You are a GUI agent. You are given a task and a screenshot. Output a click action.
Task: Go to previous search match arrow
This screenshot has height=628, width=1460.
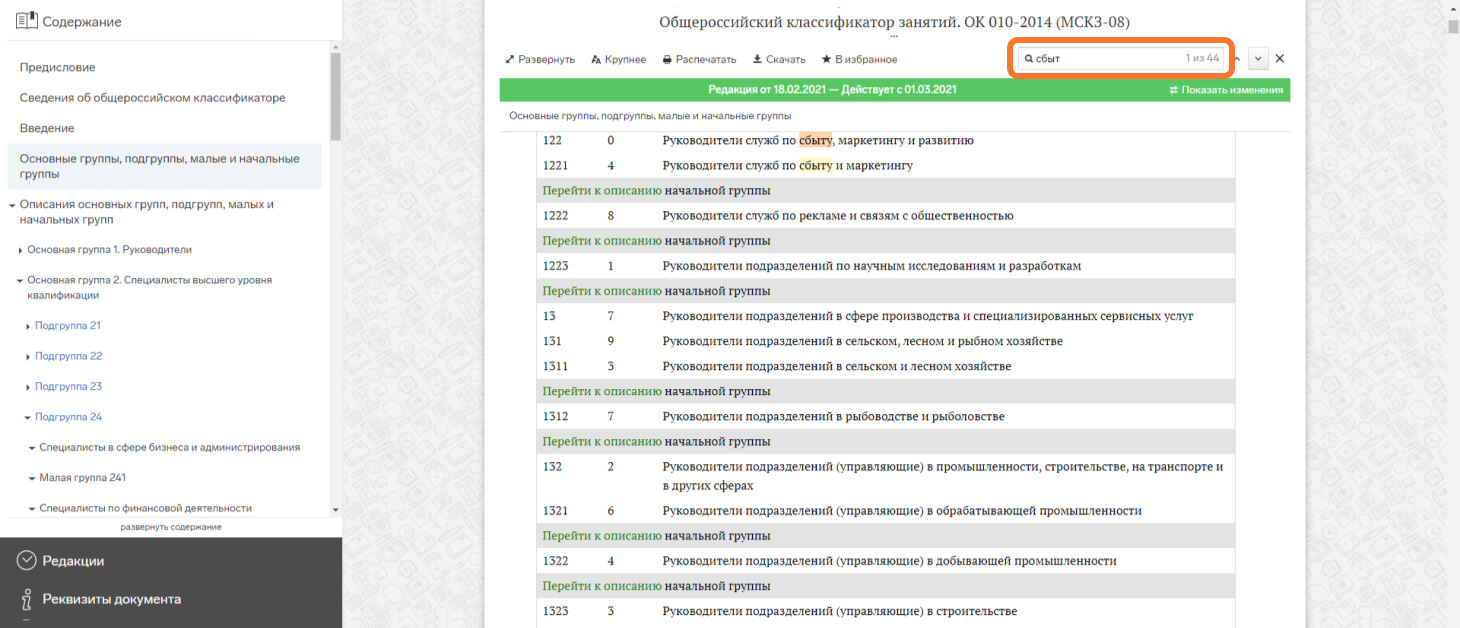(1237, 59)
